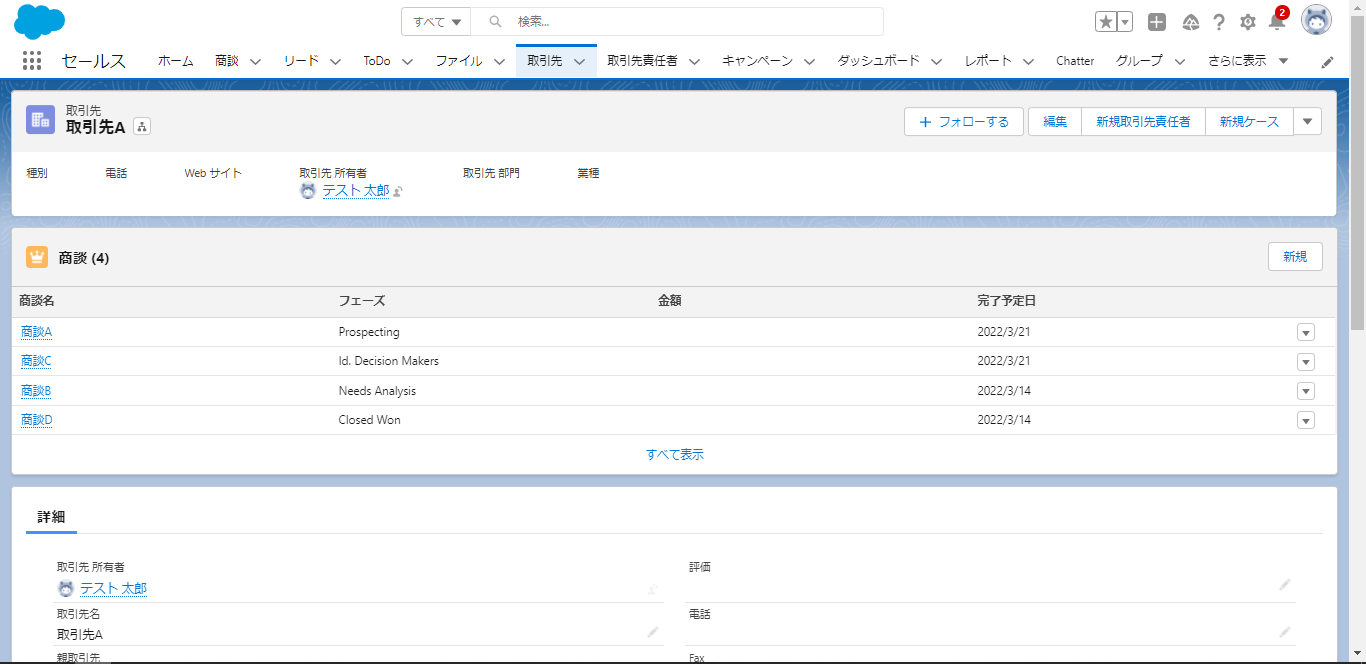The width and height of the screenshot is (1366, 664).
Task: Expand the リード tab chevron menu
Action: [335, 61]
